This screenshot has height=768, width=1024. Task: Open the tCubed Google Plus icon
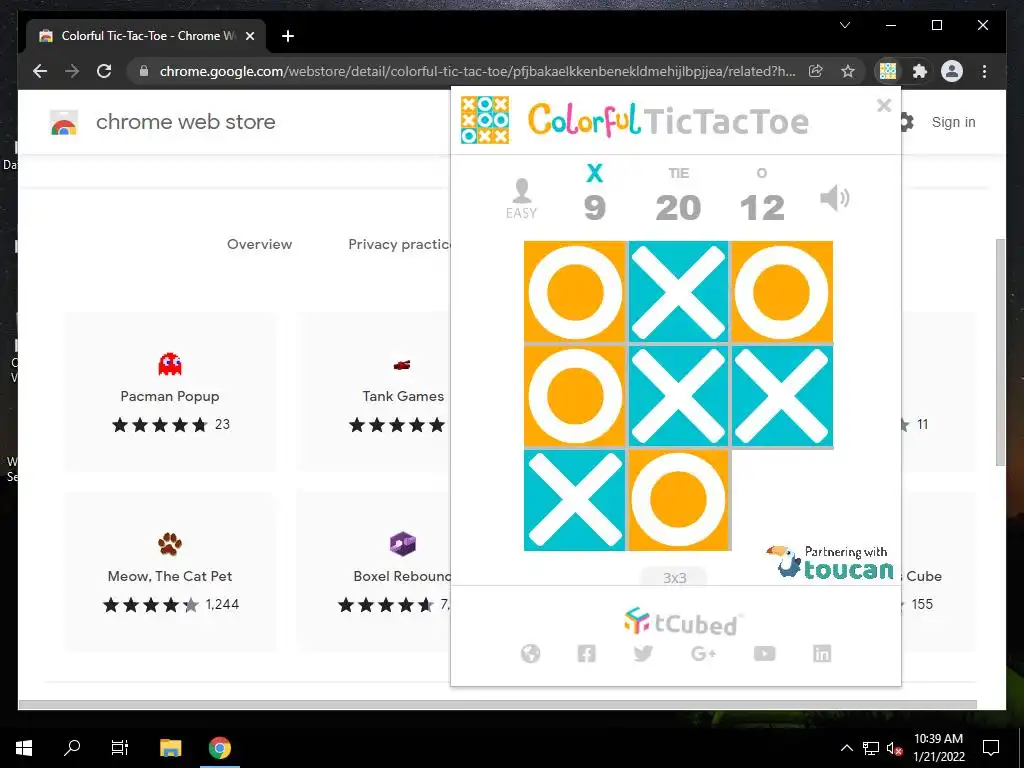pos(703,653)
